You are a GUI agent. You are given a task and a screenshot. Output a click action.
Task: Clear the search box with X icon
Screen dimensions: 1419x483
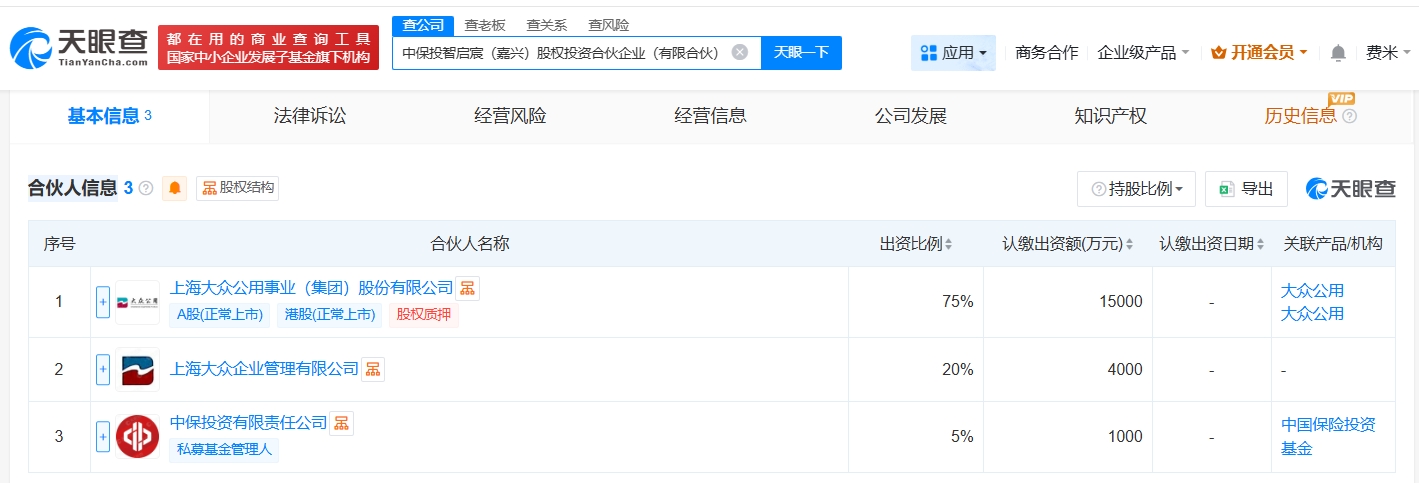[x=740, y=53]
